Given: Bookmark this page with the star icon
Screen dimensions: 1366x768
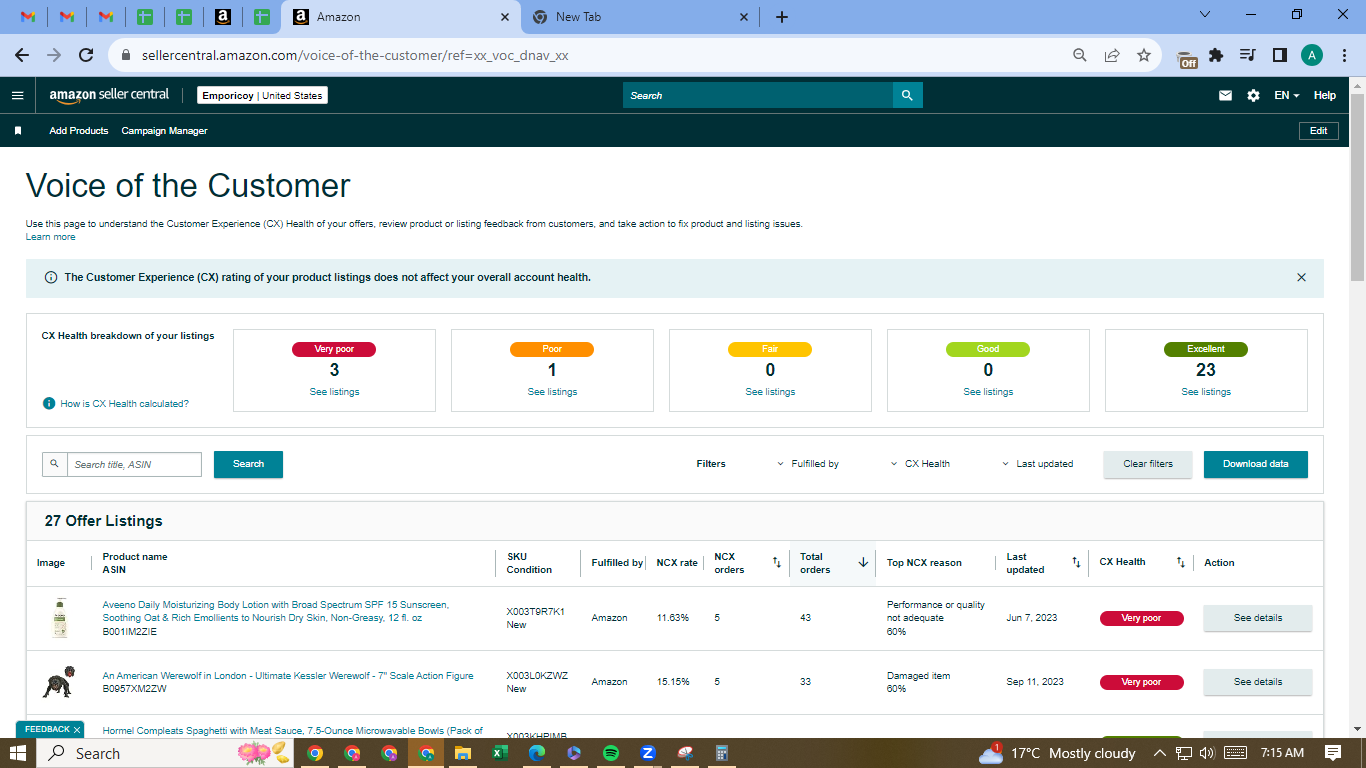Looking at the screenshot, I should tap(1144, 56).
